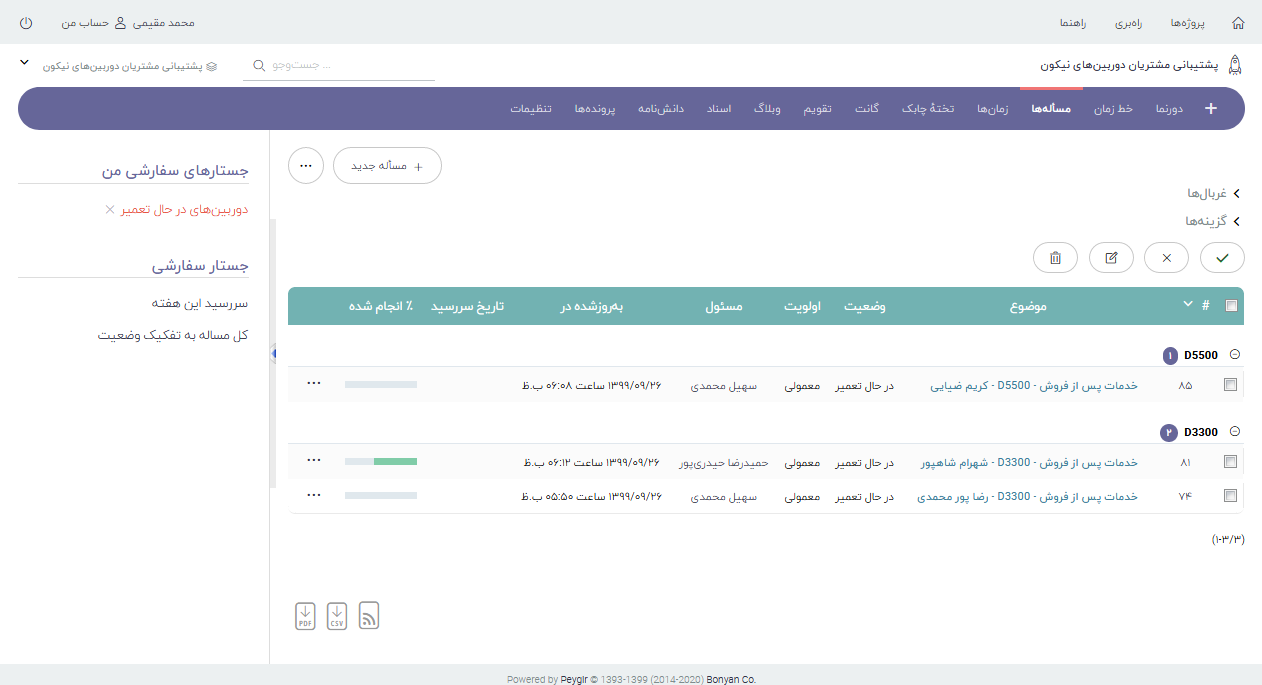The image size is (1262, 685).
Task: Check the box for issue ۸۱
Action: tap(1230, 462)
